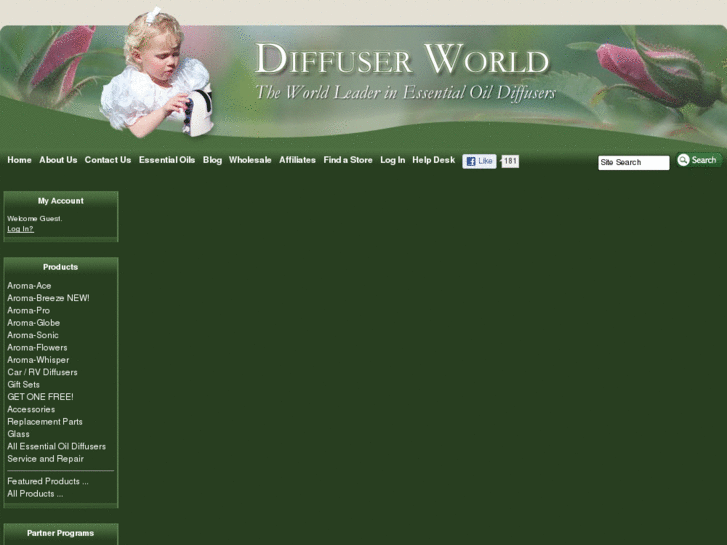Click the Diffuser World logo title

click(402, 59)
